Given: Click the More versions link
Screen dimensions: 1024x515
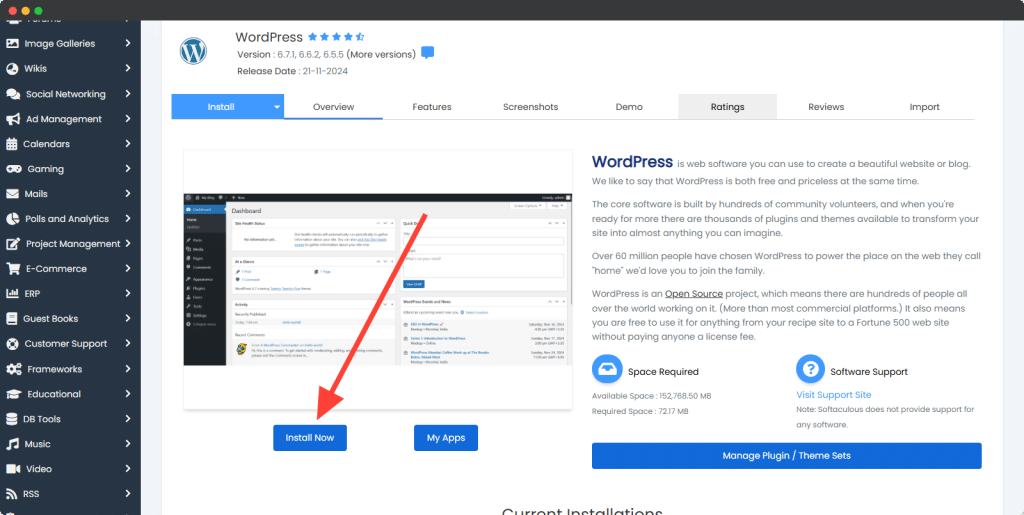Looking at the screenshot, I should pos(381,54).
